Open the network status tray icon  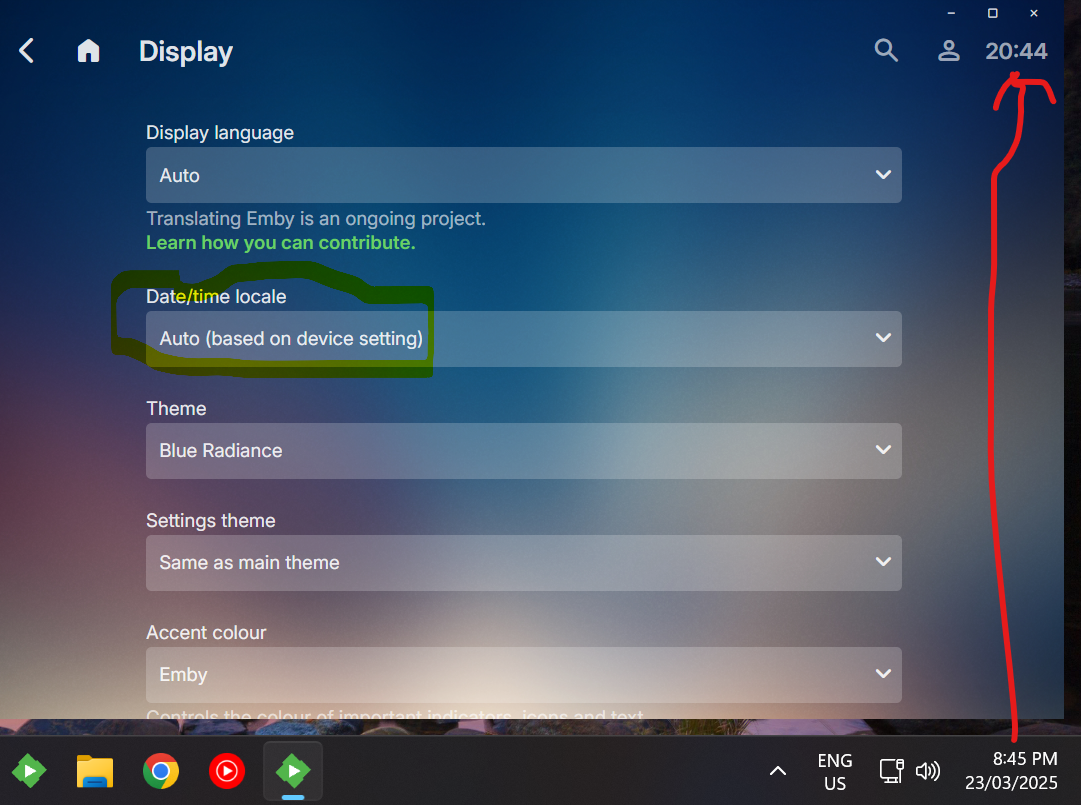coord(891,771)
